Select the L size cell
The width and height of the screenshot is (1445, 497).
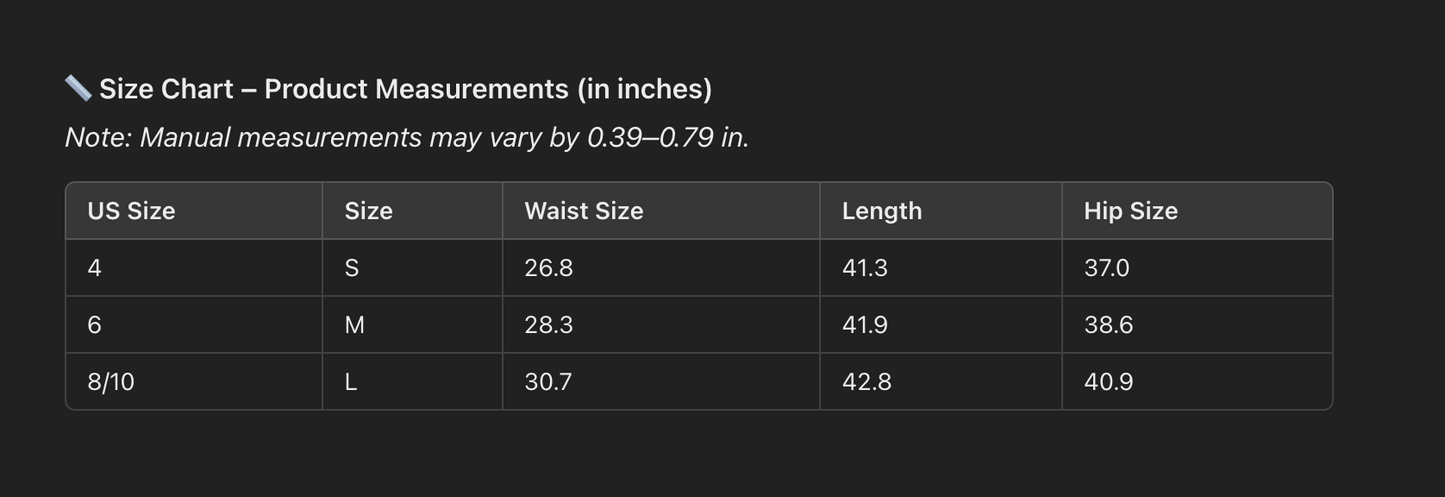point(350,382)
